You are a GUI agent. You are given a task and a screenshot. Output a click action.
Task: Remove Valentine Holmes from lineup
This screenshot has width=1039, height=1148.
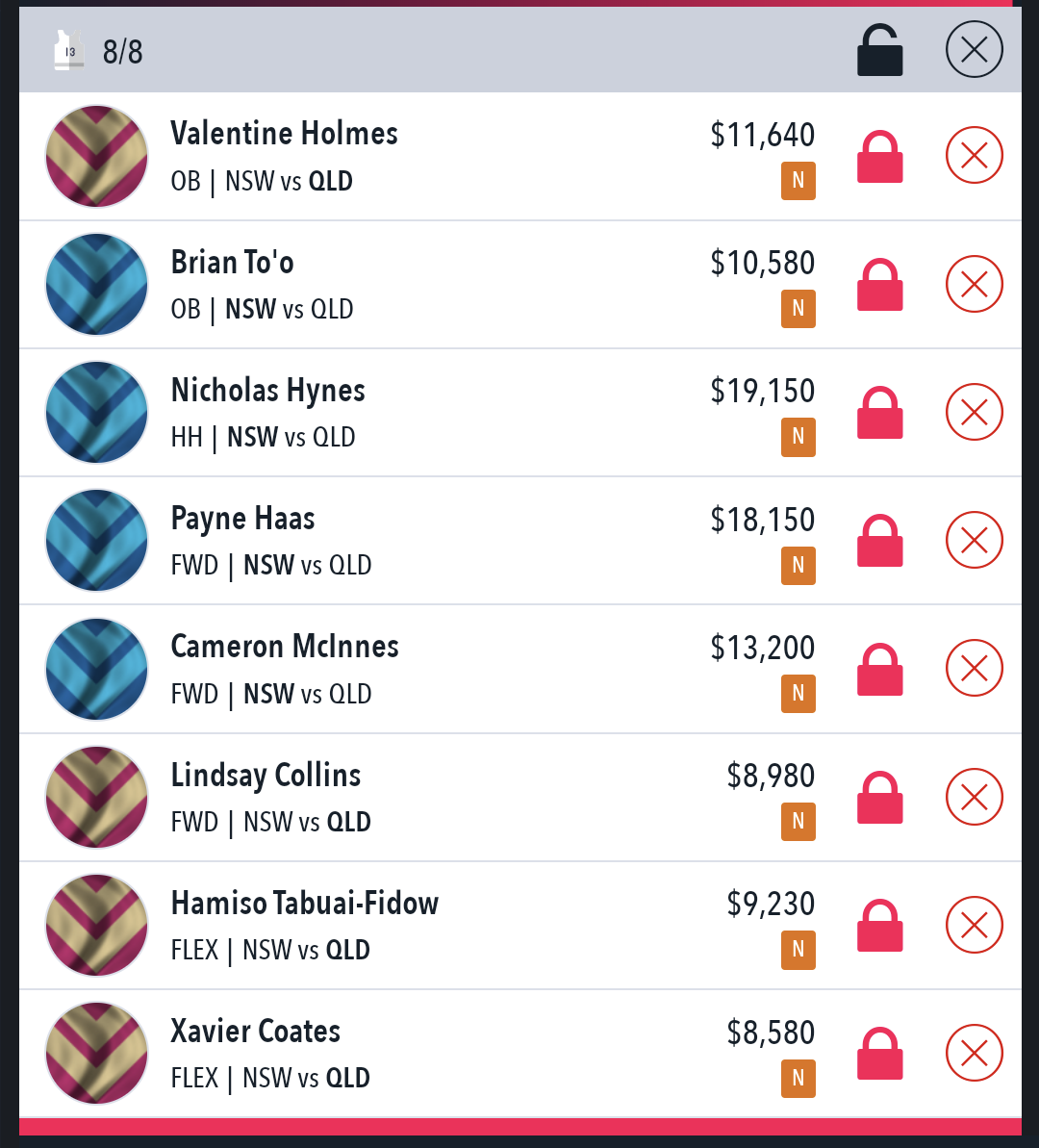[974, 155]
